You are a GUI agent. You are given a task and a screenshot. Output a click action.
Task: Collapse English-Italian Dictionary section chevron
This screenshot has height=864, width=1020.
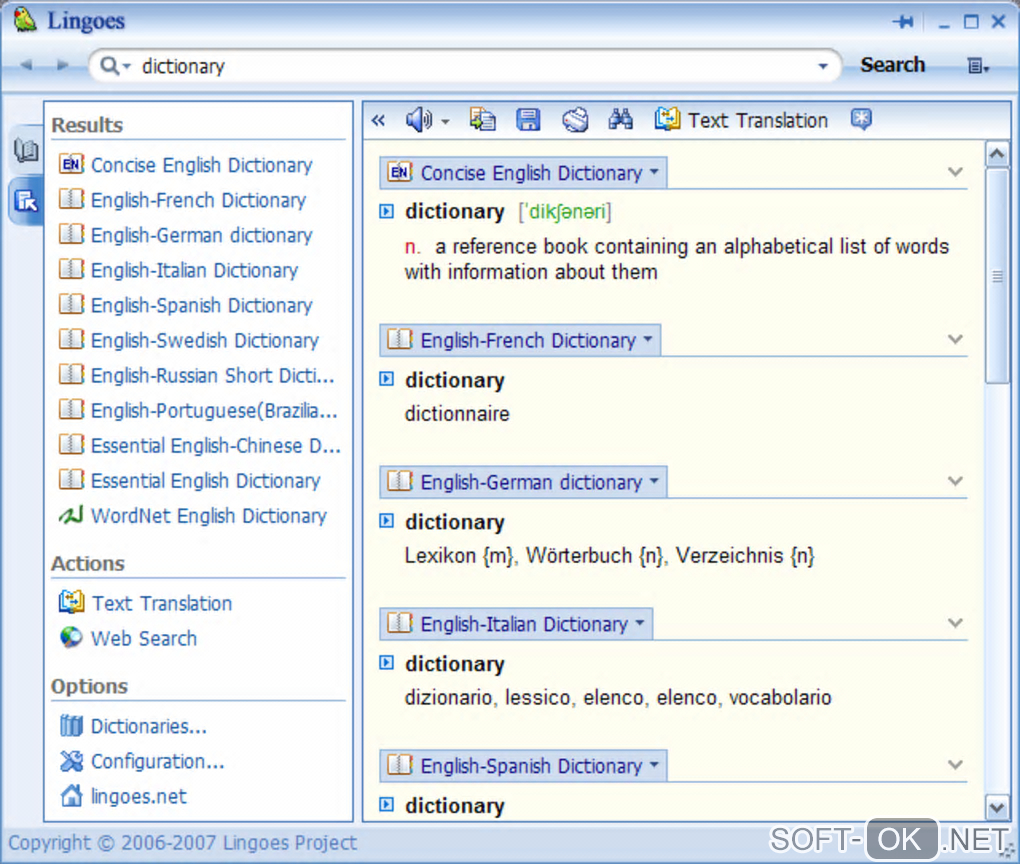955,623
